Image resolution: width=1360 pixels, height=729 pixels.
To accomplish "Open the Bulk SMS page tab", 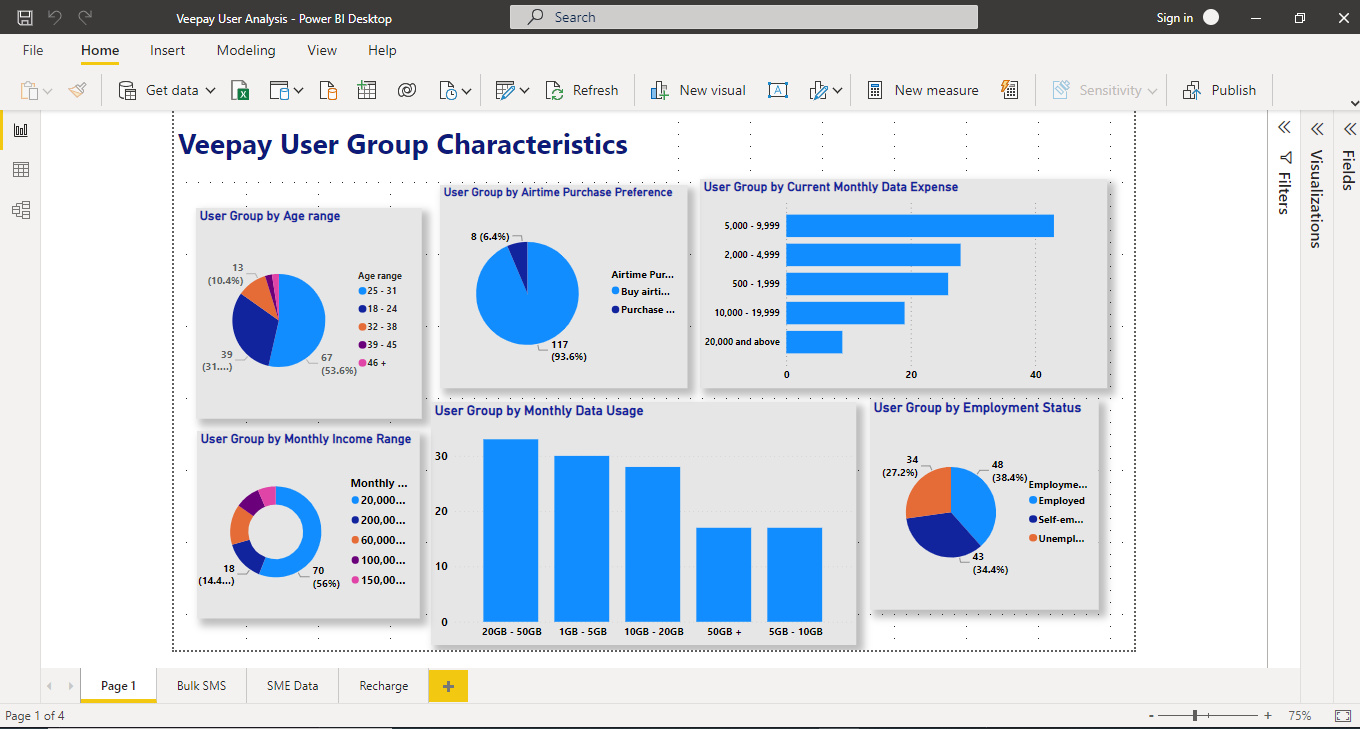I will click(202, 686).
